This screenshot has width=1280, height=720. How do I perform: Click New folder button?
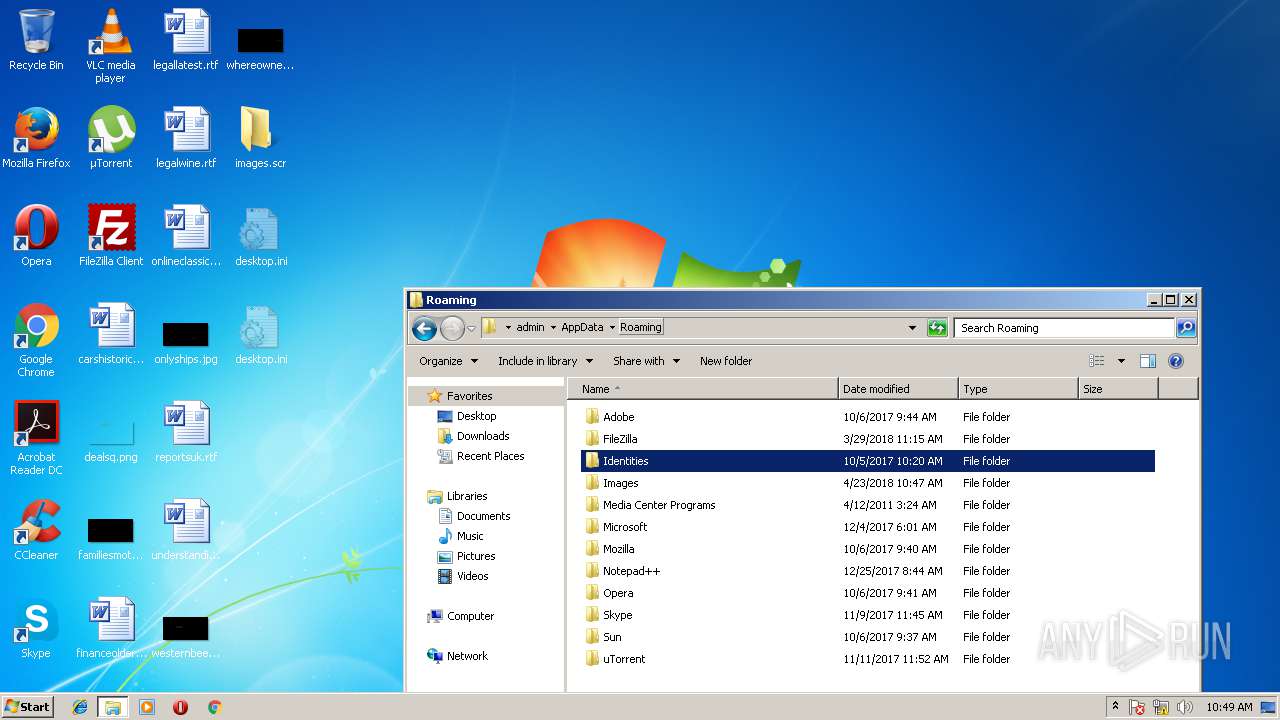[726, 361]
